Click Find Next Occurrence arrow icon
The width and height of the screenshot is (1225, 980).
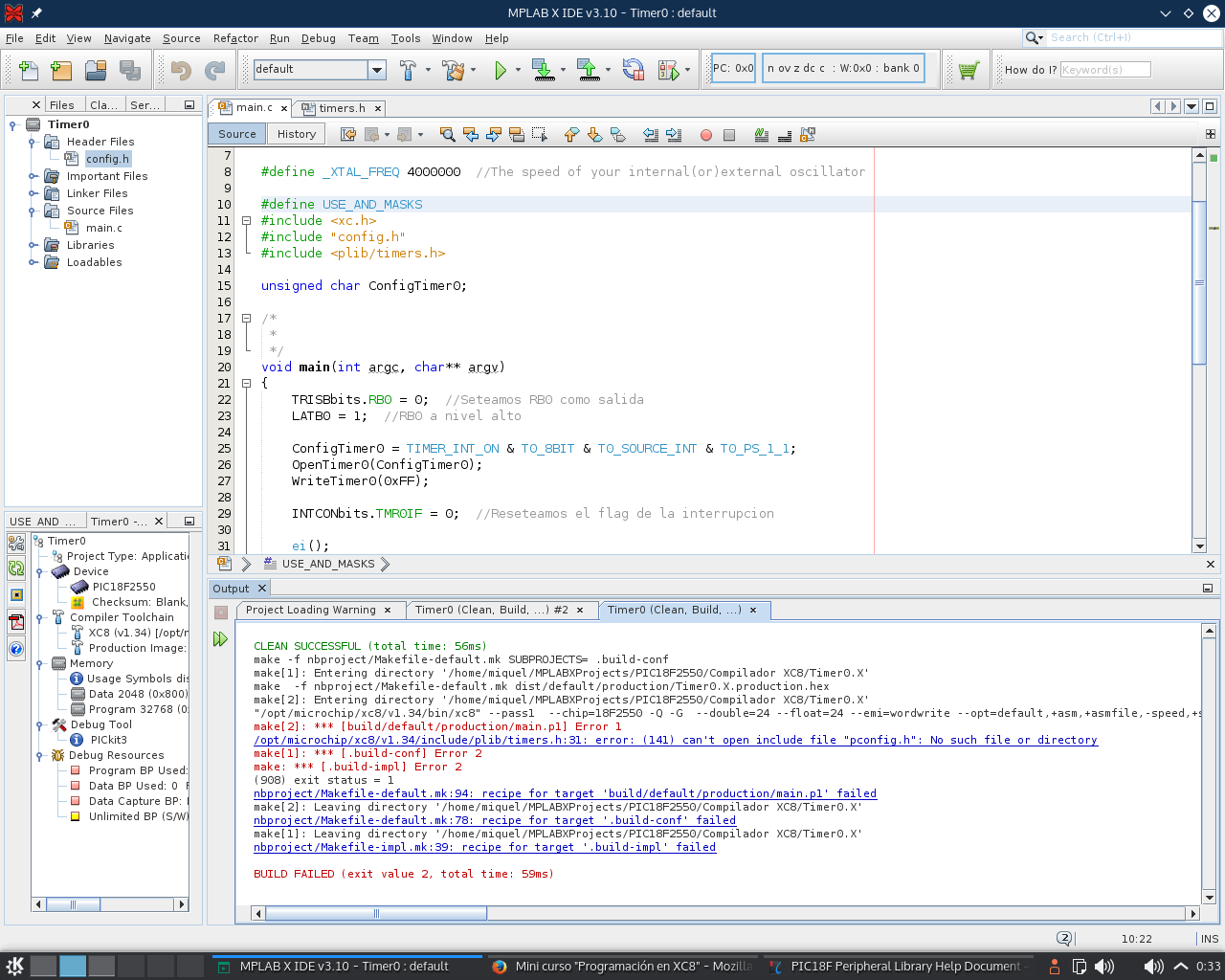(494, 135)
